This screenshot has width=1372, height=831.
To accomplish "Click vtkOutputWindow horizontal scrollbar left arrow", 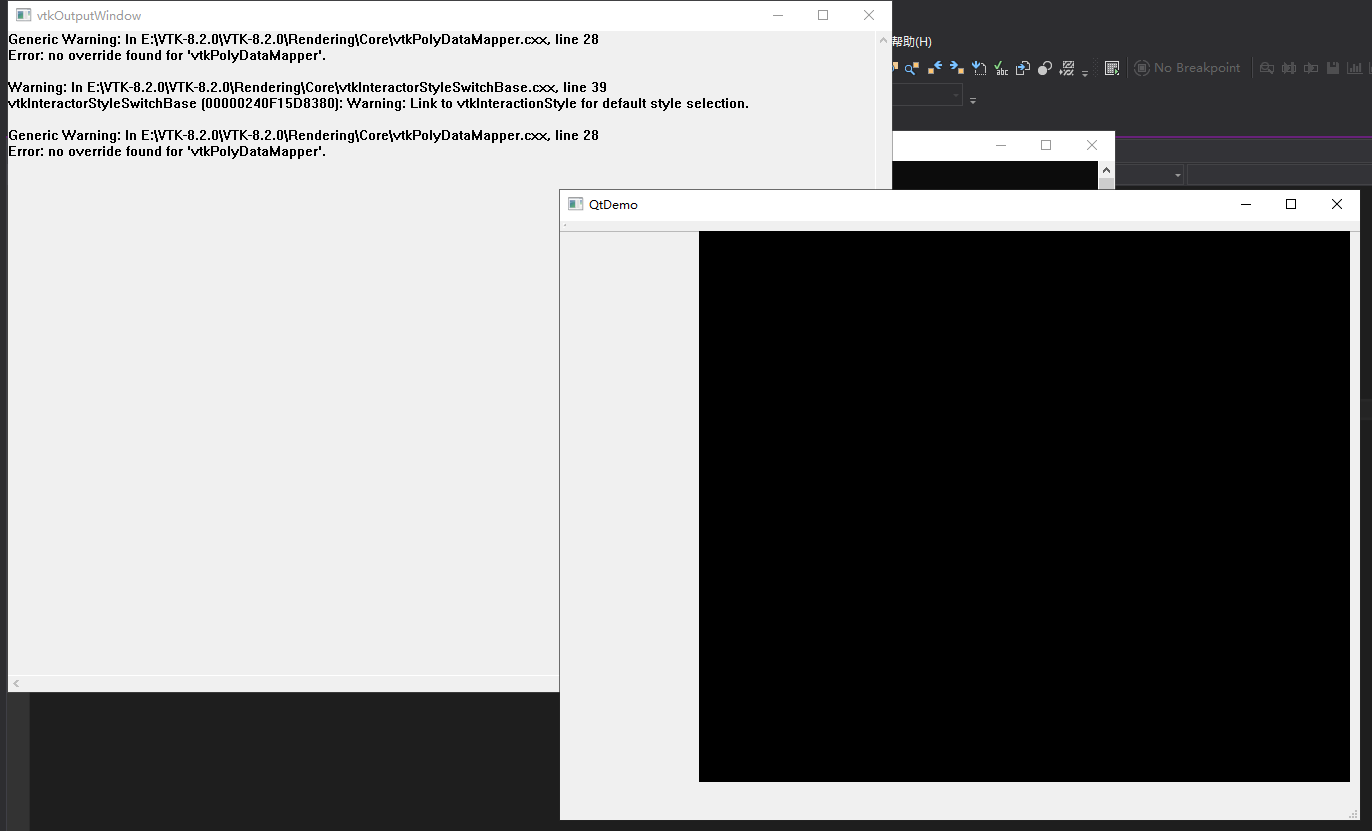I will tap(16, 684).
